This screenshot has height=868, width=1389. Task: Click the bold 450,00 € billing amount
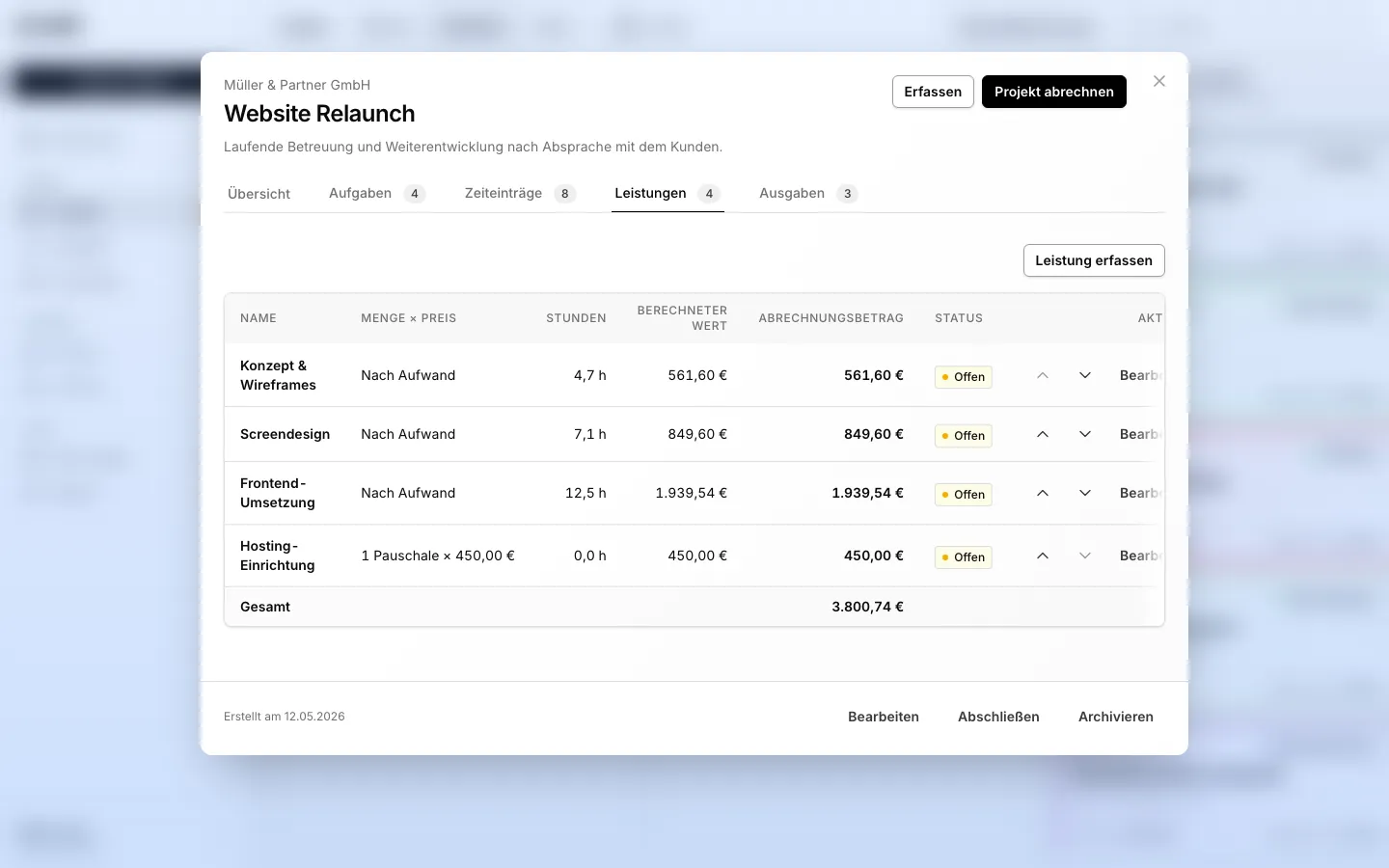click(x=874, y=556)
